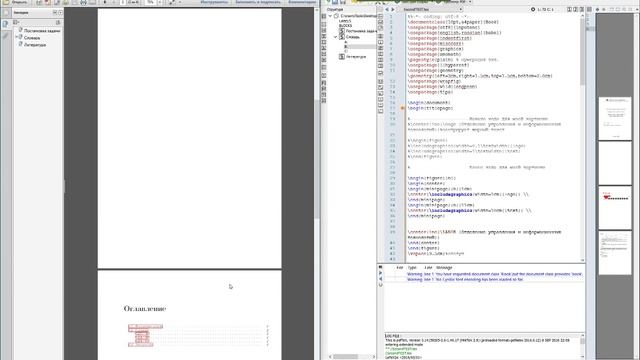This screenshot has width=640, height=360.
Task: Click Reader document vertical scrollbar
Action: tap(317, 159)
